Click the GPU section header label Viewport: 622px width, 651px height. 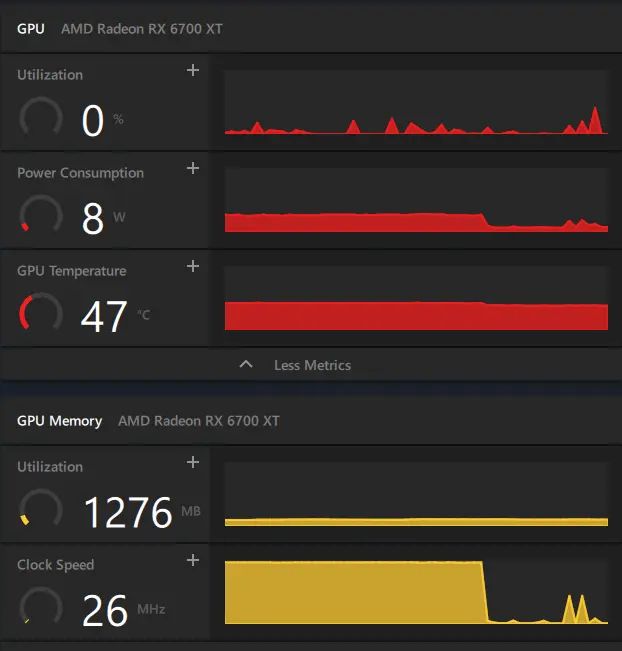pos(31,29)
